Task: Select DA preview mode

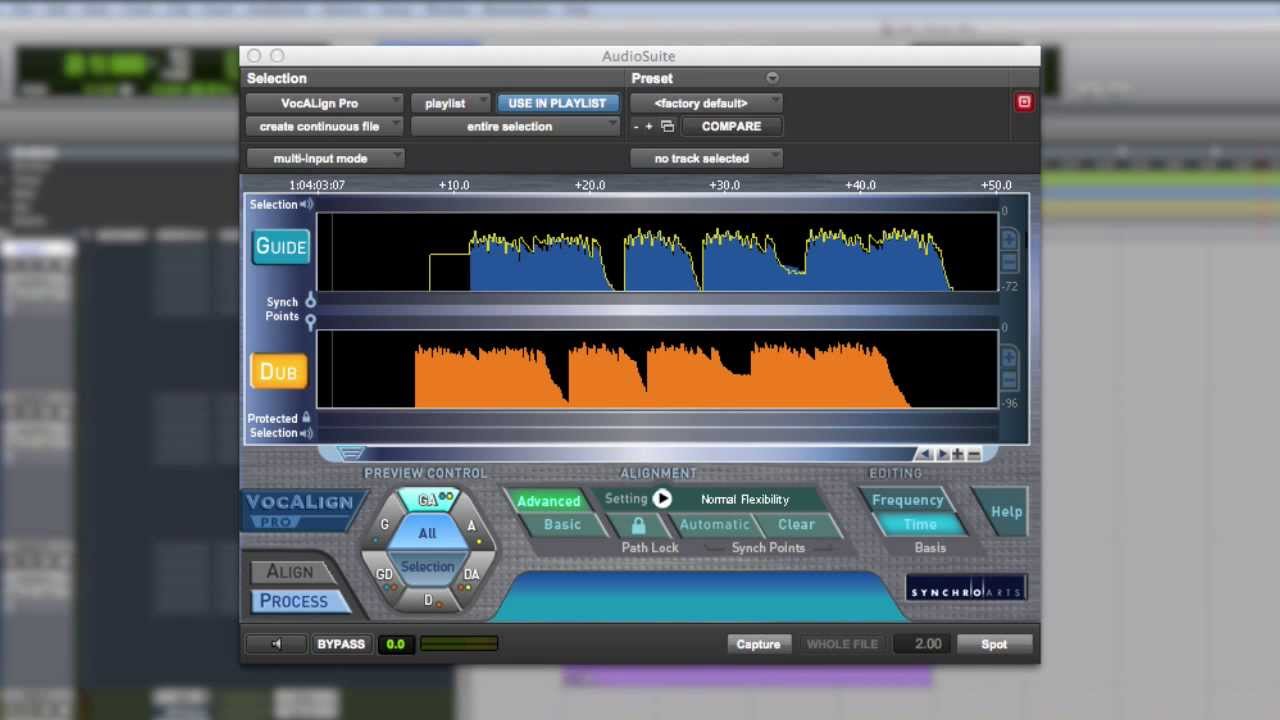Action: [x=471, y=574]
